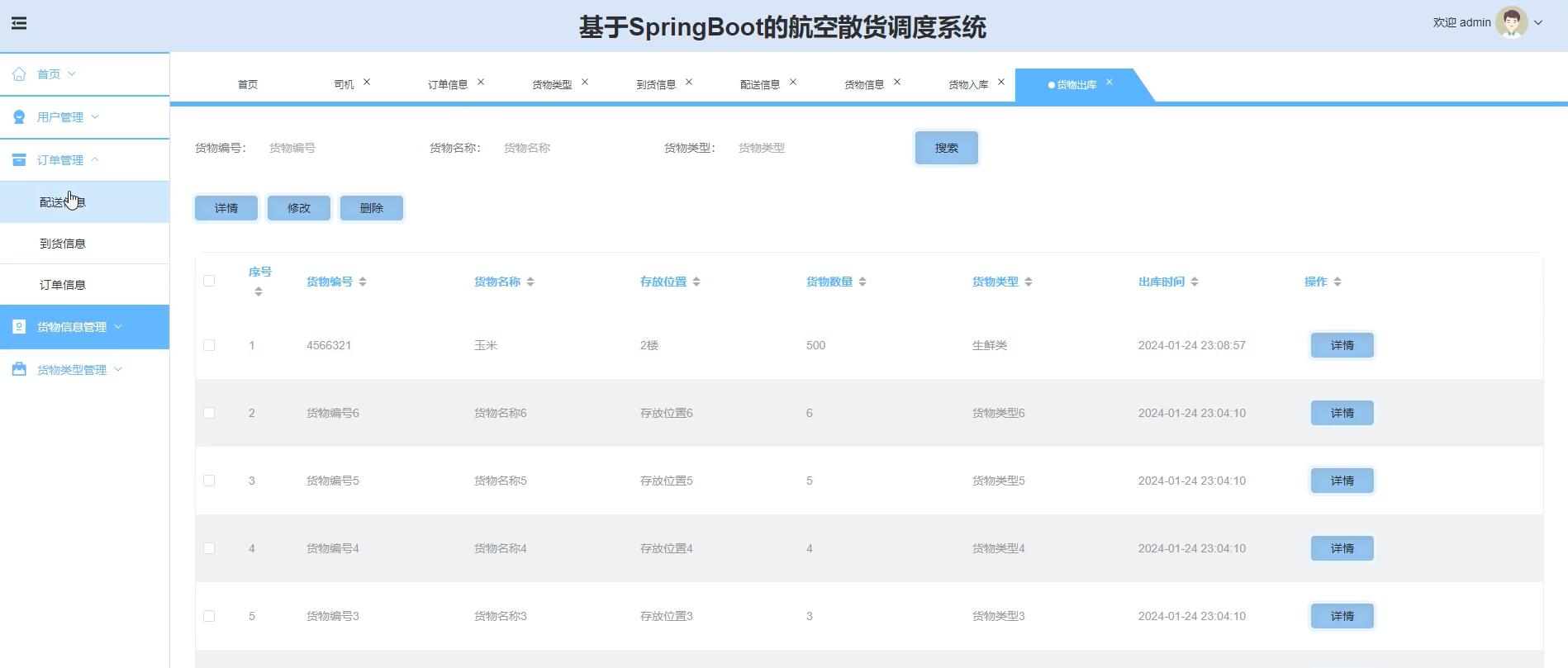Sort by 货物名称 column arrows
The image size is (1568, 668).
click(530, 282)
